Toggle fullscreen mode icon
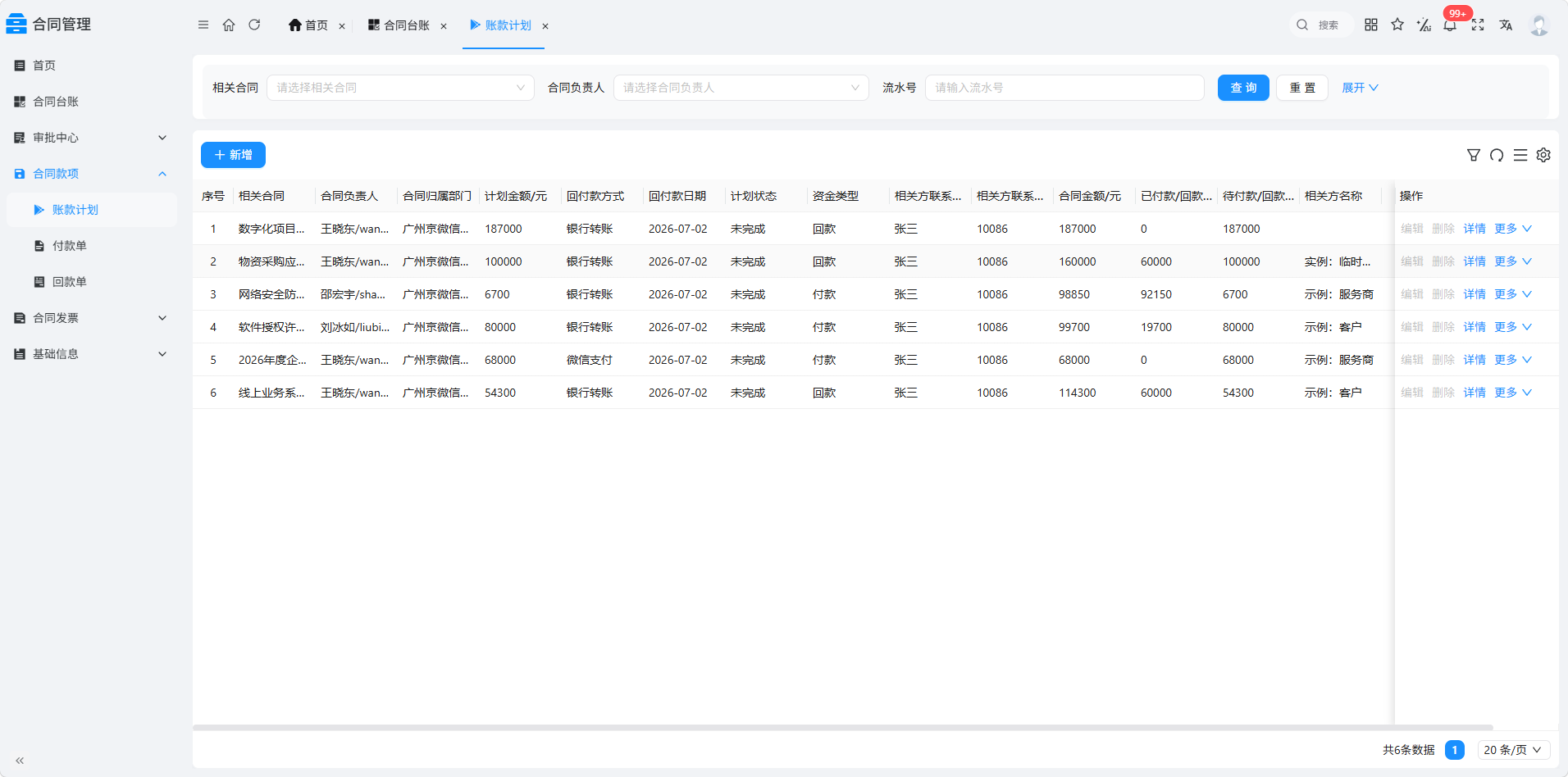 [x=1478, y=25]
